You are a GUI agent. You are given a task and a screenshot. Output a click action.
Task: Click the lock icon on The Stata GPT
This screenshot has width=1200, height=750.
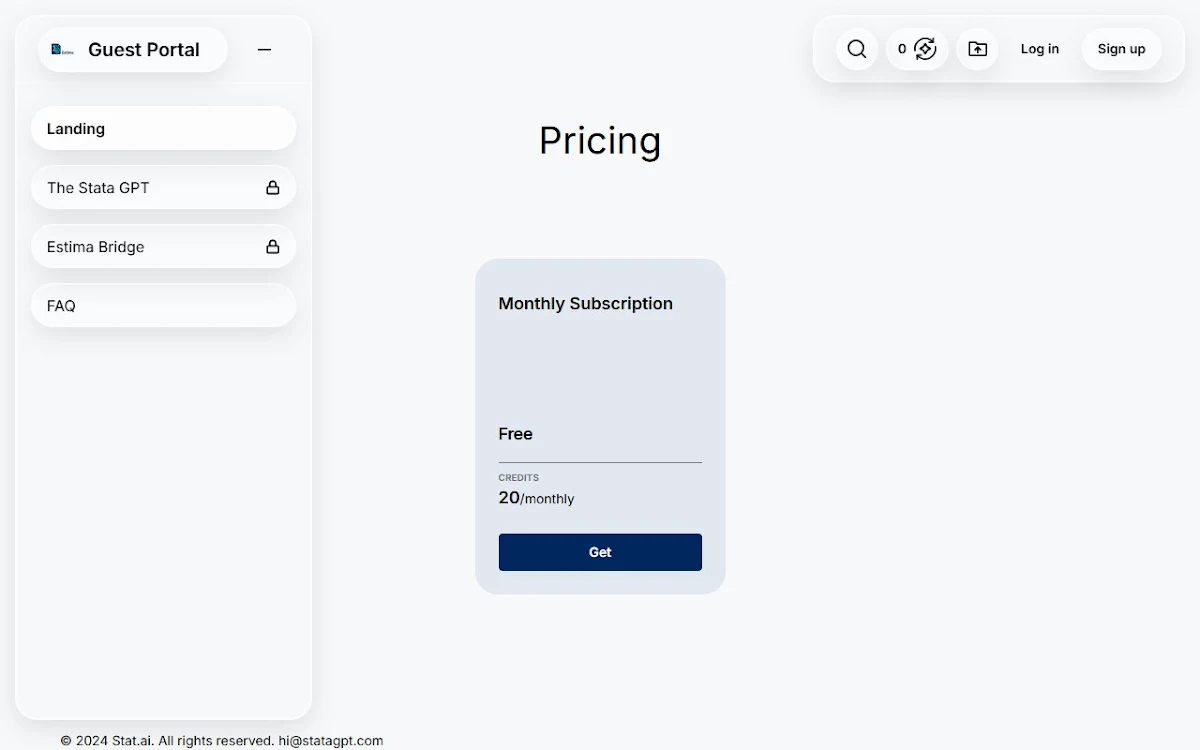click(272, 188)
